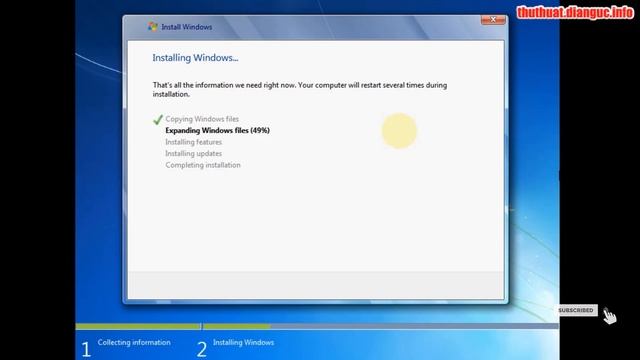The width and height of the screenshot is (640, 360).
Task: Click the Windows logo in title bar
Action: pos(153,27)
